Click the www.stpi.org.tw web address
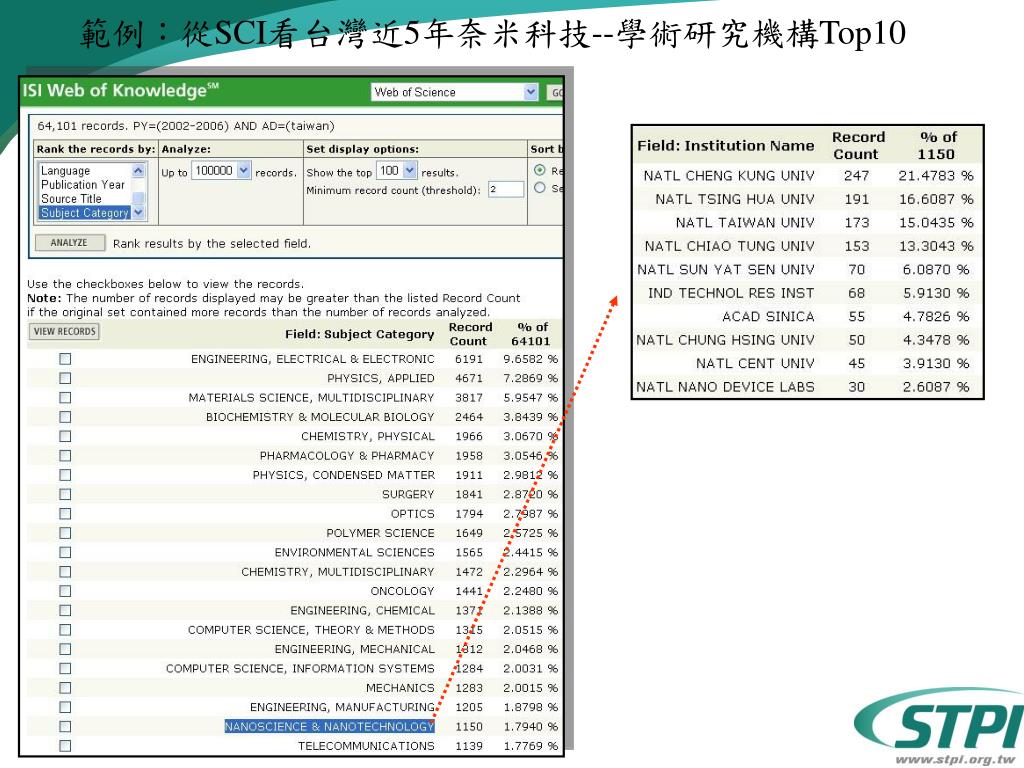The height and width of the screenshot is (768, 1024). pyautogui.click(x=956, y=760)
